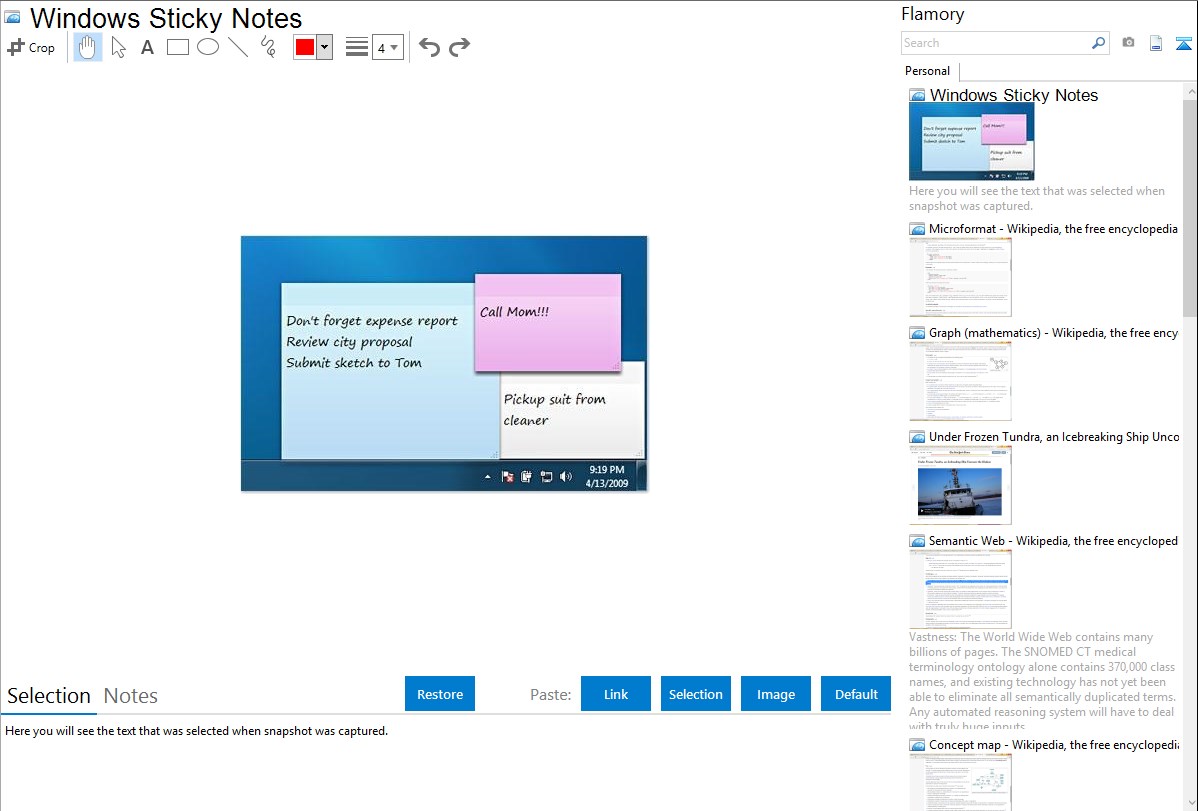1198x811 pixels.
Task: Click the magnifier search icon
Action: [x=1099, y=43]
